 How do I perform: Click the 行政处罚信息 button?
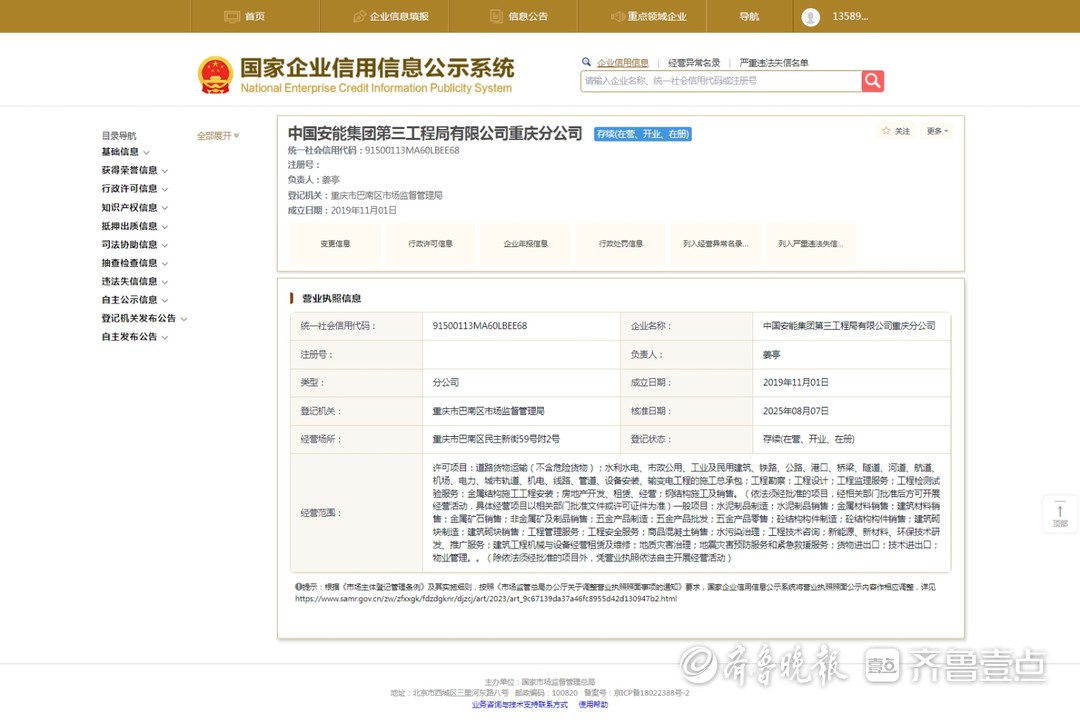[x=621, y=244]
